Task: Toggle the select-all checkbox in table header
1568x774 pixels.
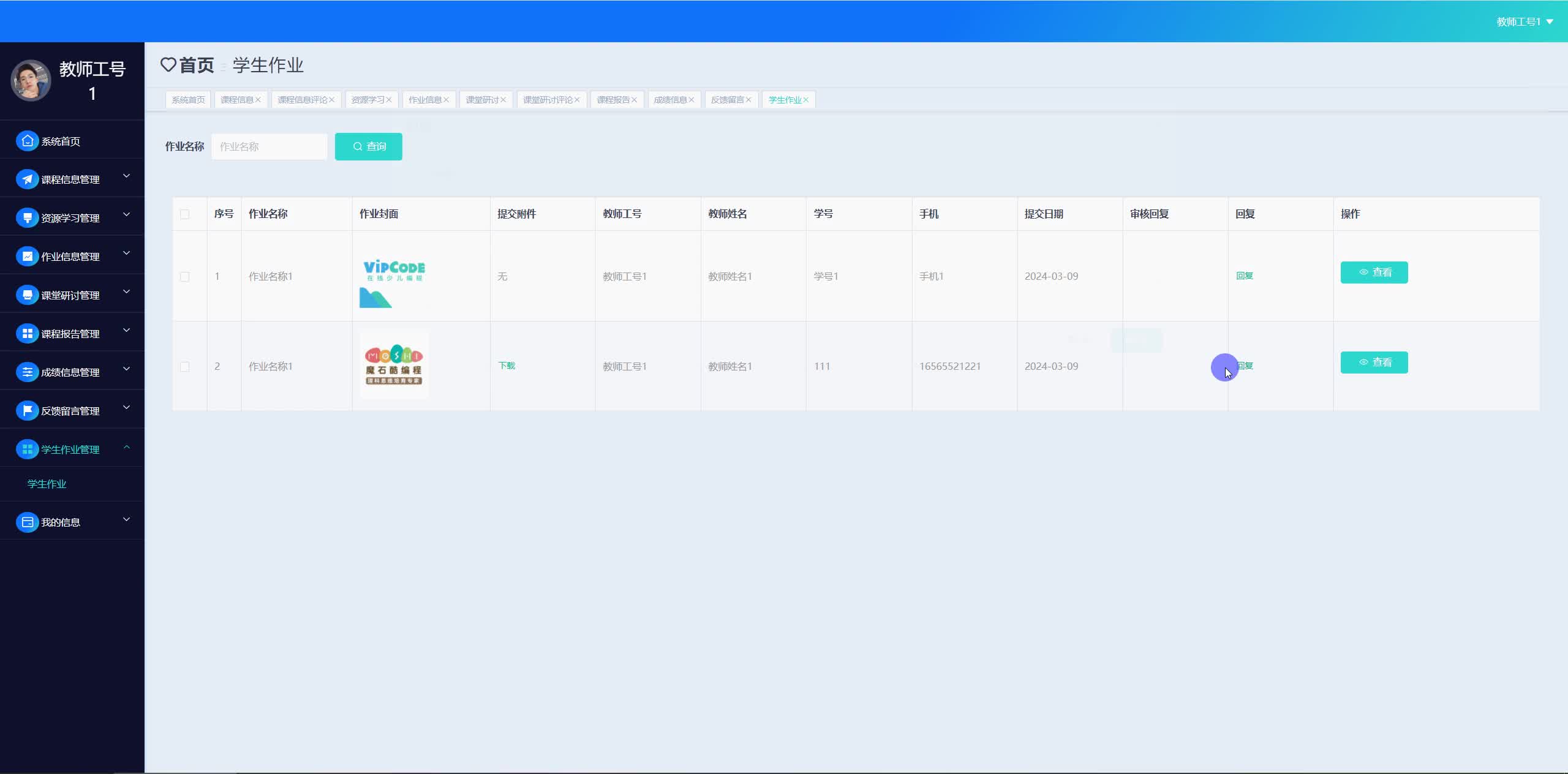Action: 184,214
